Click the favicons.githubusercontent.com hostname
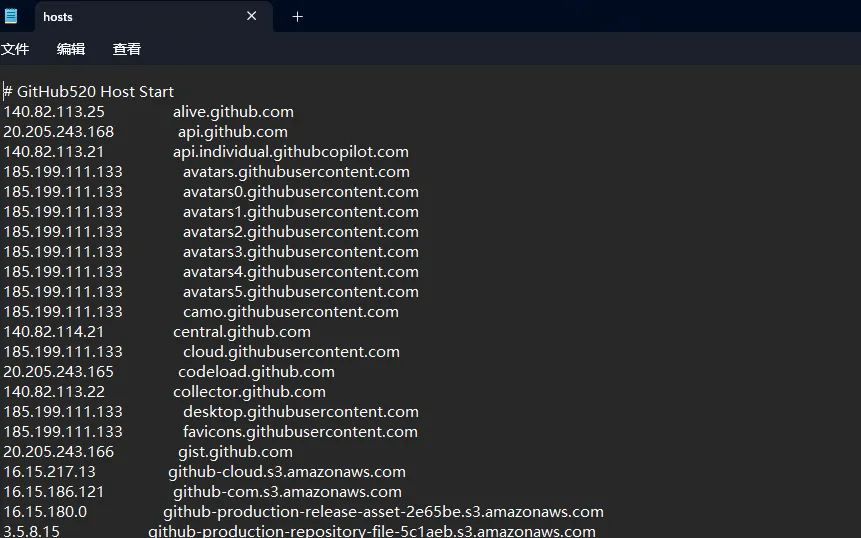Screen dimensions: 861x538 point(300,432)
